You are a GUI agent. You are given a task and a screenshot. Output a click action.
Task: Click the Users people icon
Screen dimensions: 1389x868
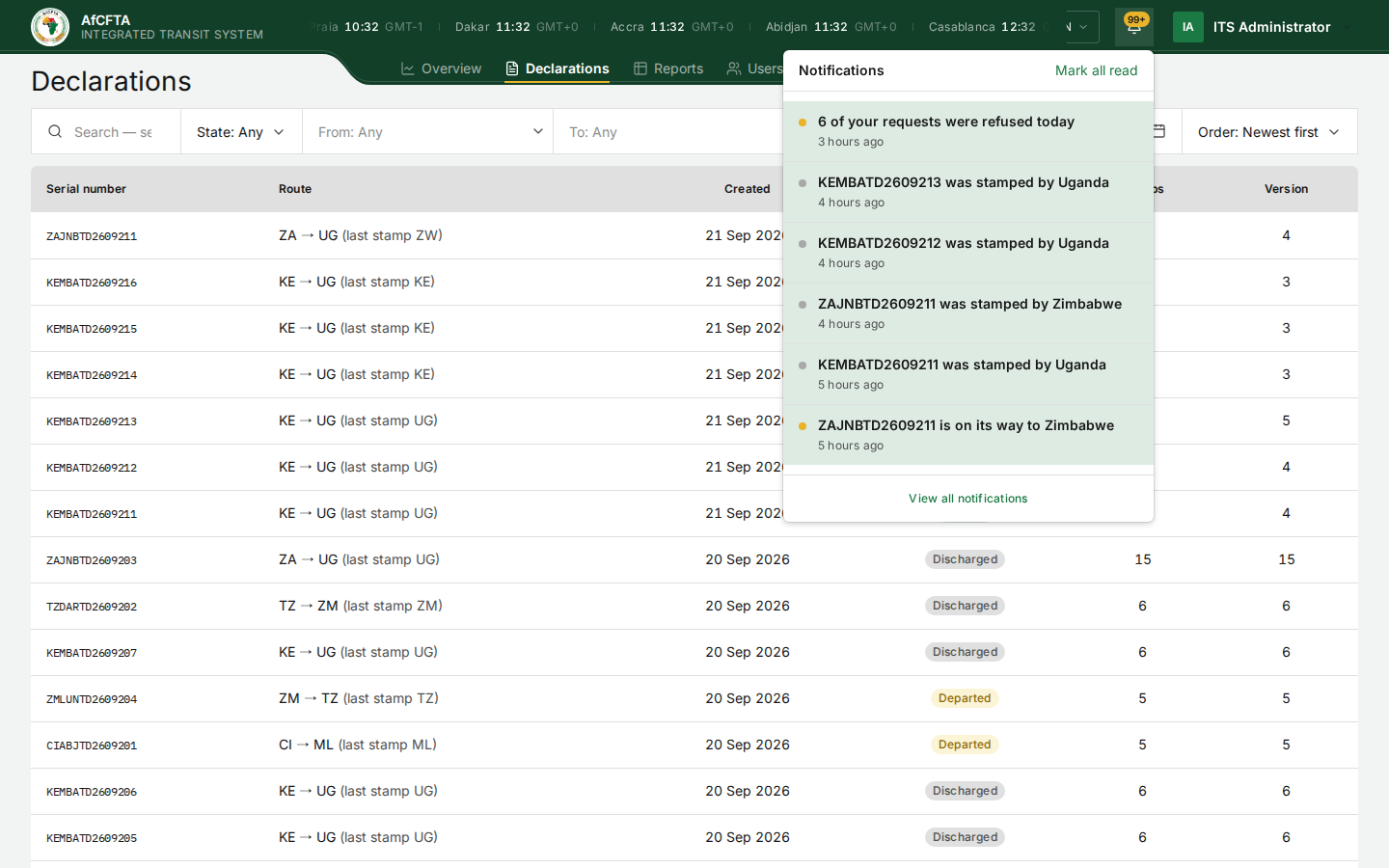click(x=734, y=68)
